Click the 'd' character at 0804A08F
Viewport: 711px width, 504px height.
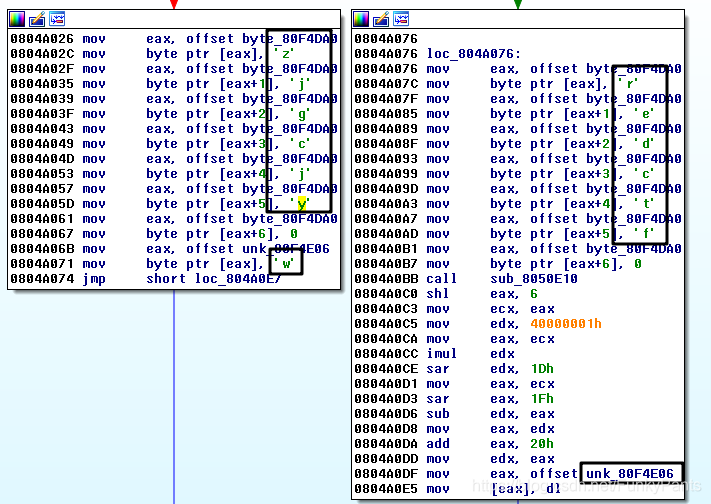pos(644,144)
